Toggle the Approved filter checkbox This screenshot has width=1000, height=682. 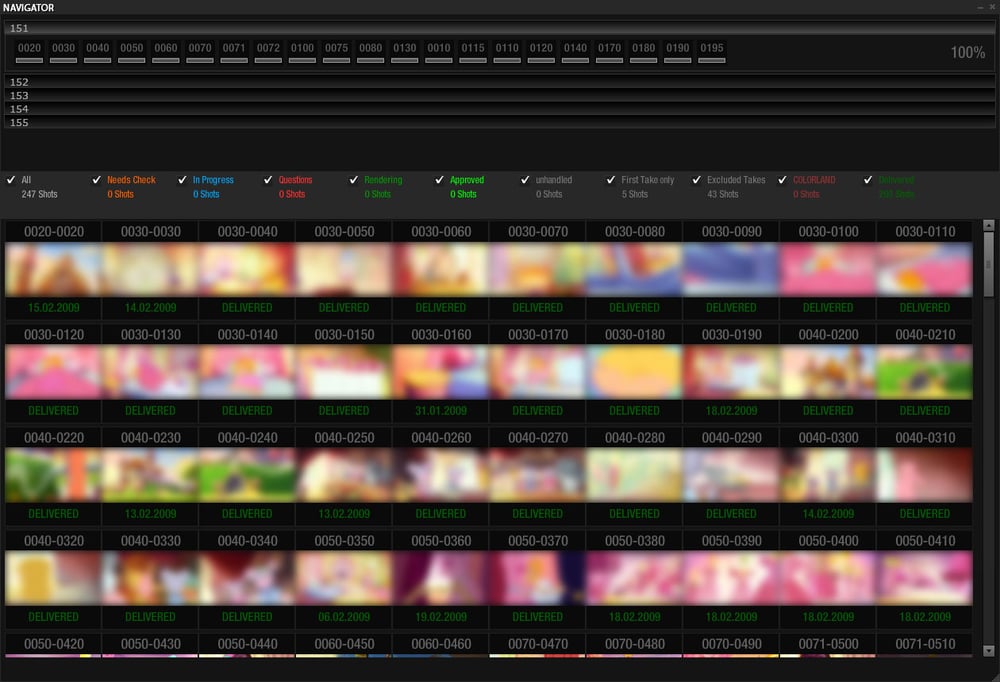click(439, 180)
